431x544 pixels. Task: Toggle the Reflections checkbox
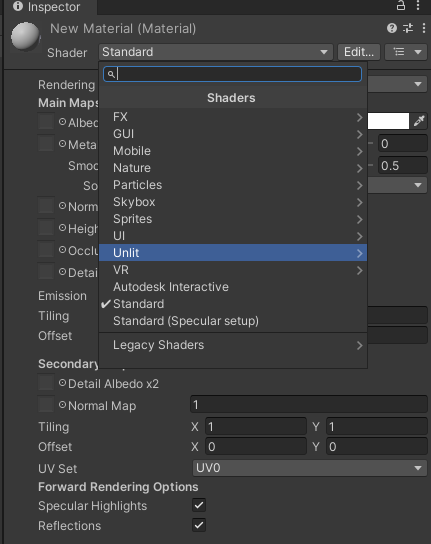click(x=199, y=525)
